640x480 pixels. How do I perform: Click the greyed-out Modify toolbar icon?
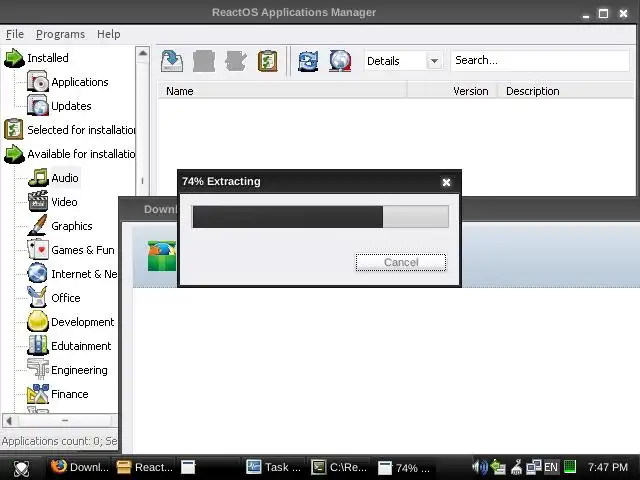point(236,61)
